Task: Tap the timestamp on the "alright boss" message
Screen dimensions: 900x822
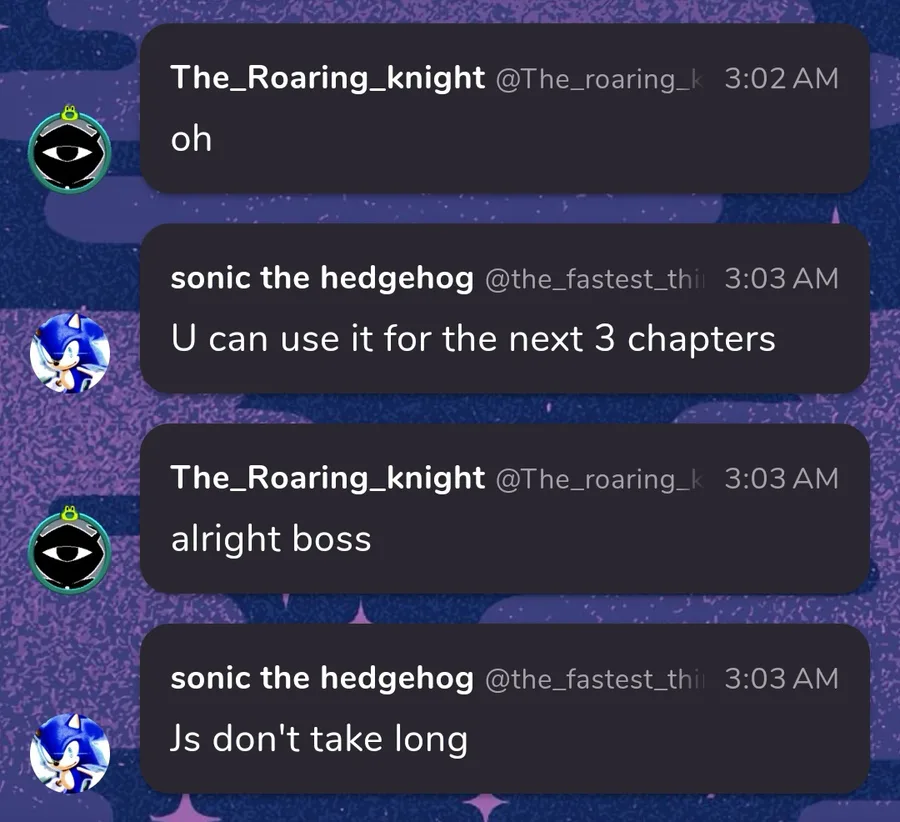Action: 781,478
